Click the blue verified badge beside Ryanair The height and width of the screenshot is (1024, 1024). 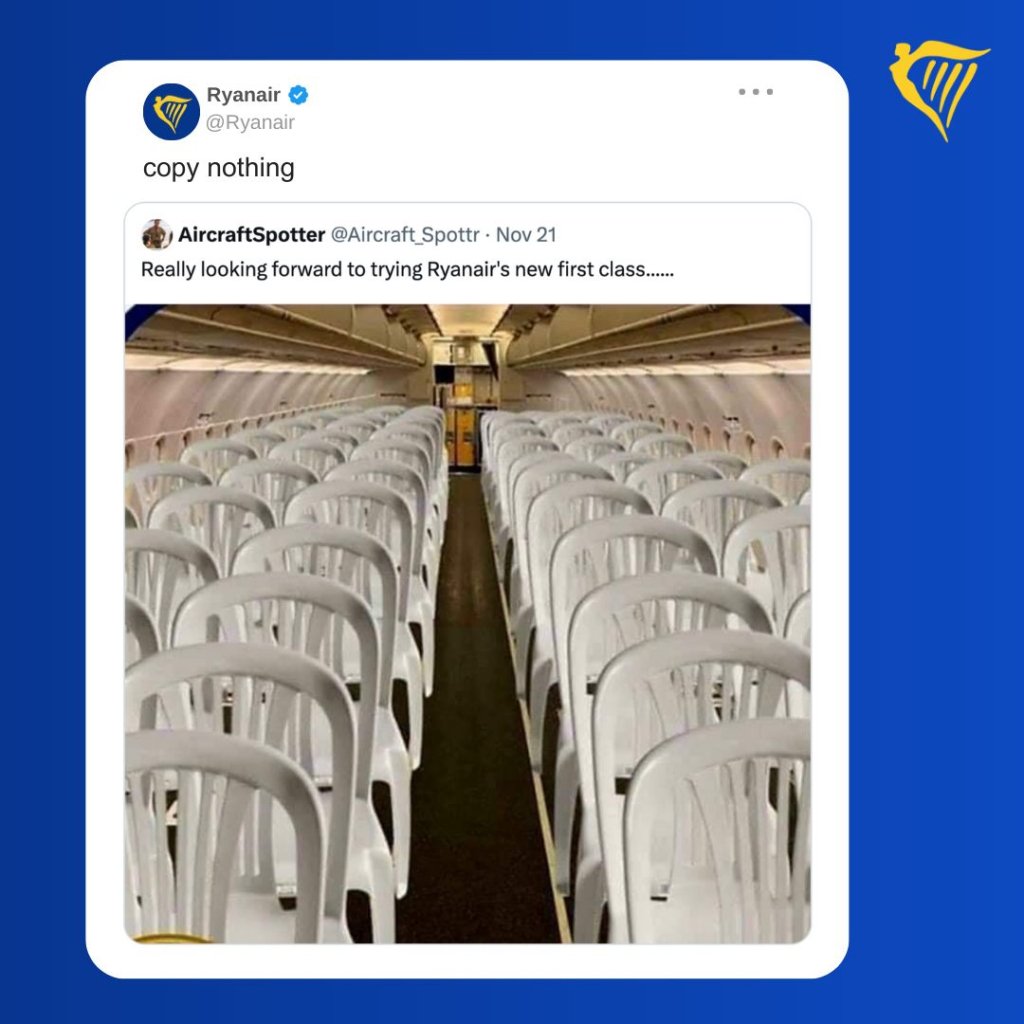[x=298, y=95]
